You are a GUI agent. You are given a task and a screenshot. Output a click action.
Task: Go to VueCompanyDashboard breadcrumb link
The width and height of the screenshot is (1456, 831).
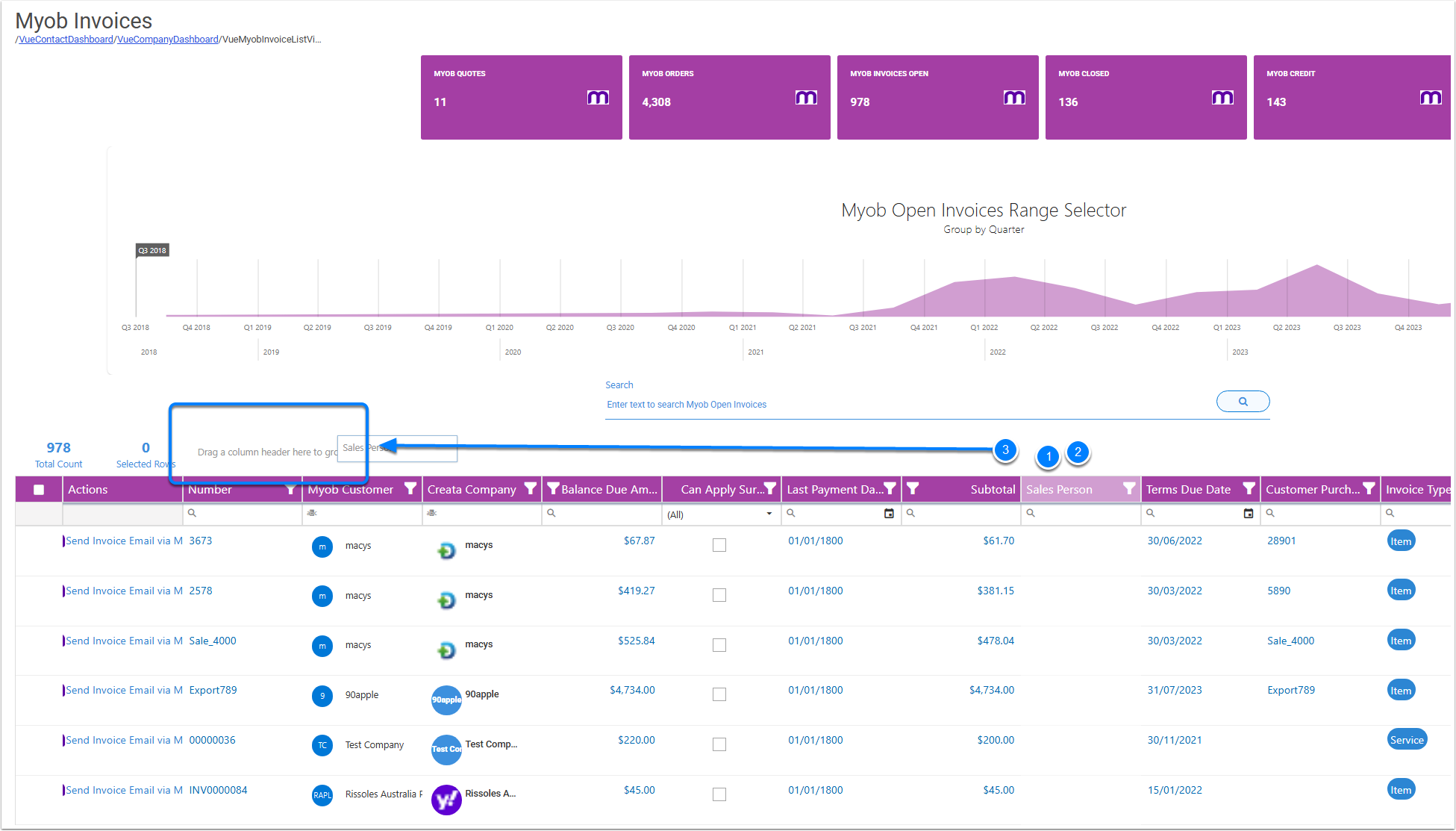click(168, 40)
